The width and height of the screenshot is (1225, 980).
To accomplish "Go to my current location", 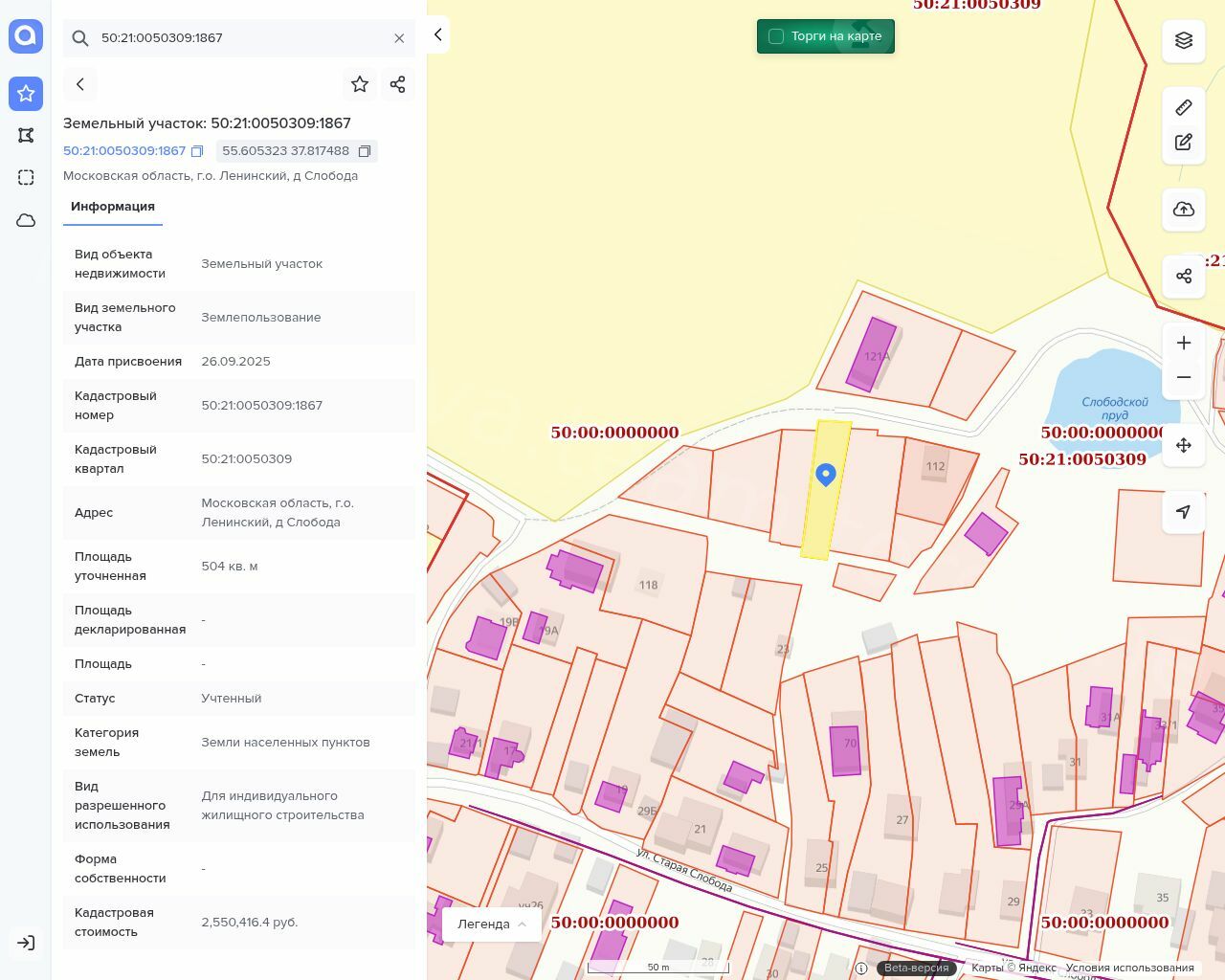I will point(1184,512).
